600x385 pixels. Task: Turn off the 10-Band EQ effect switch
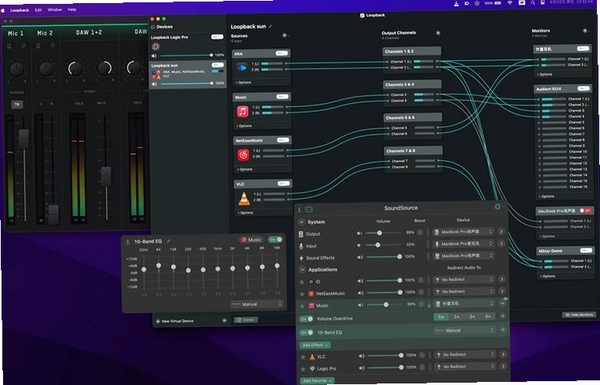point(307,332)
